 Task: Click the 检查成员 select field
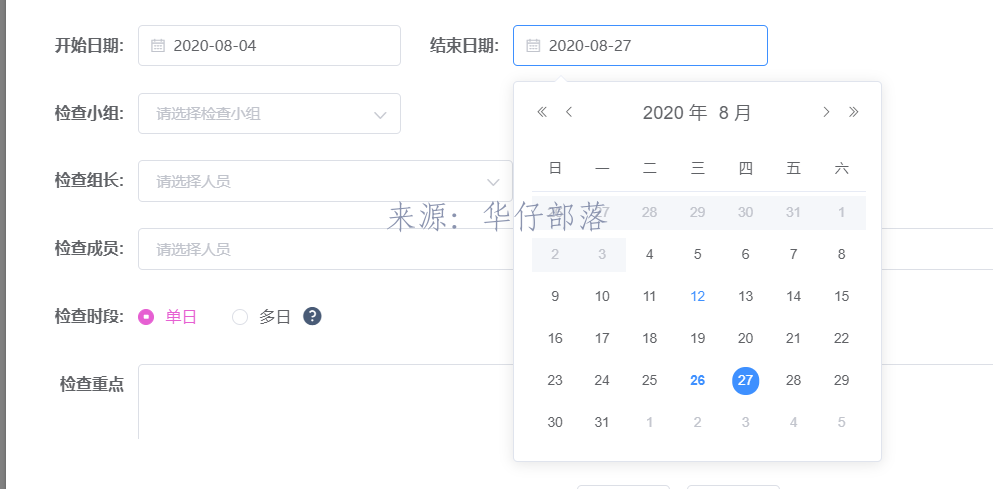tap(566, 249)
